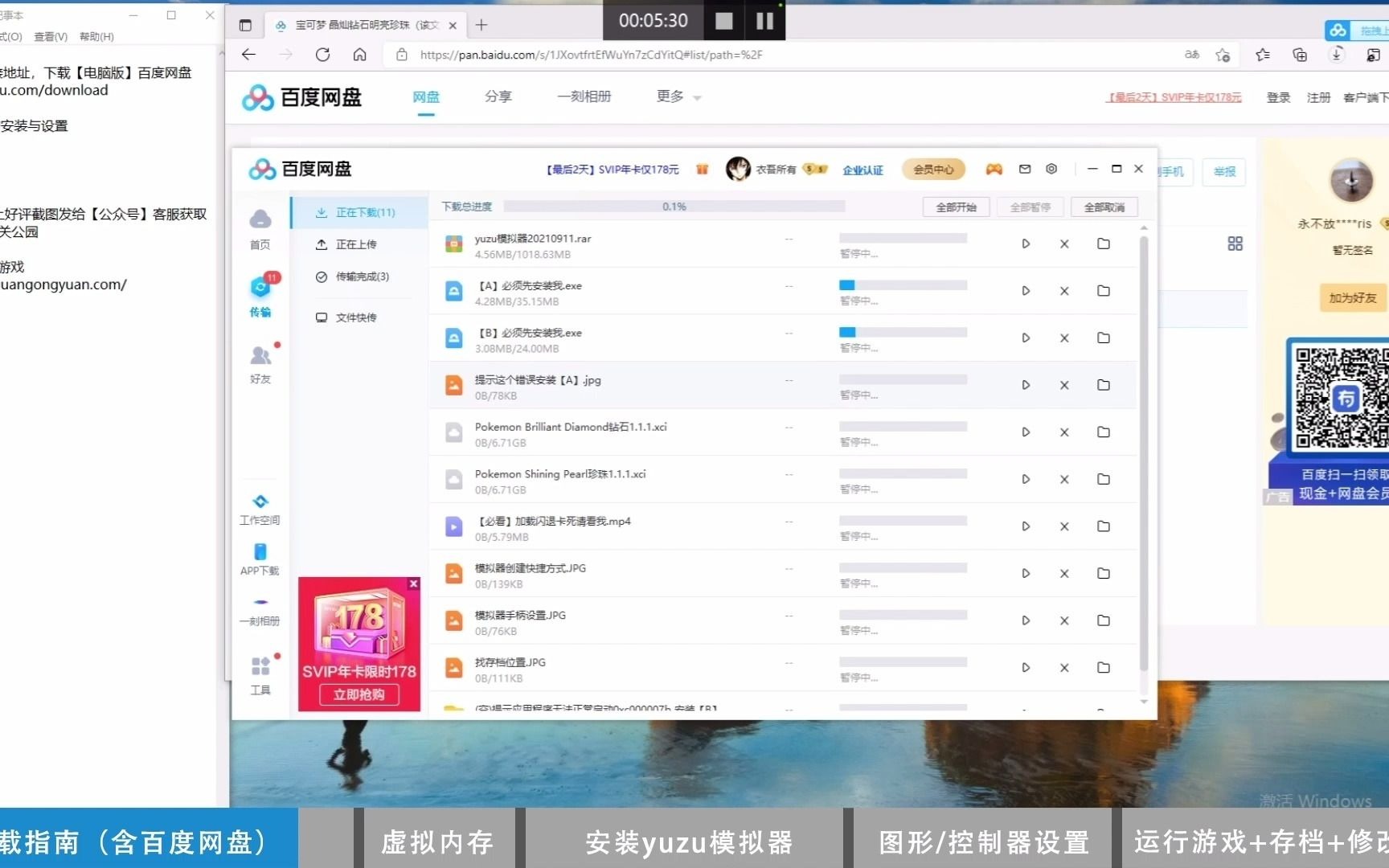Open folder for 加载闪退卡死请看我.mp4
The image size is (1389, 868).
click(x=1104, y=526)
